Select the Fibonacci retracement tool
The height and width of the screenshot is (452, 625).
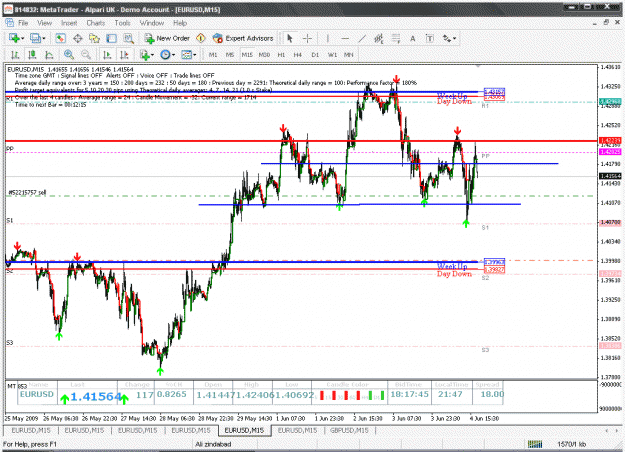coord(396,38)
